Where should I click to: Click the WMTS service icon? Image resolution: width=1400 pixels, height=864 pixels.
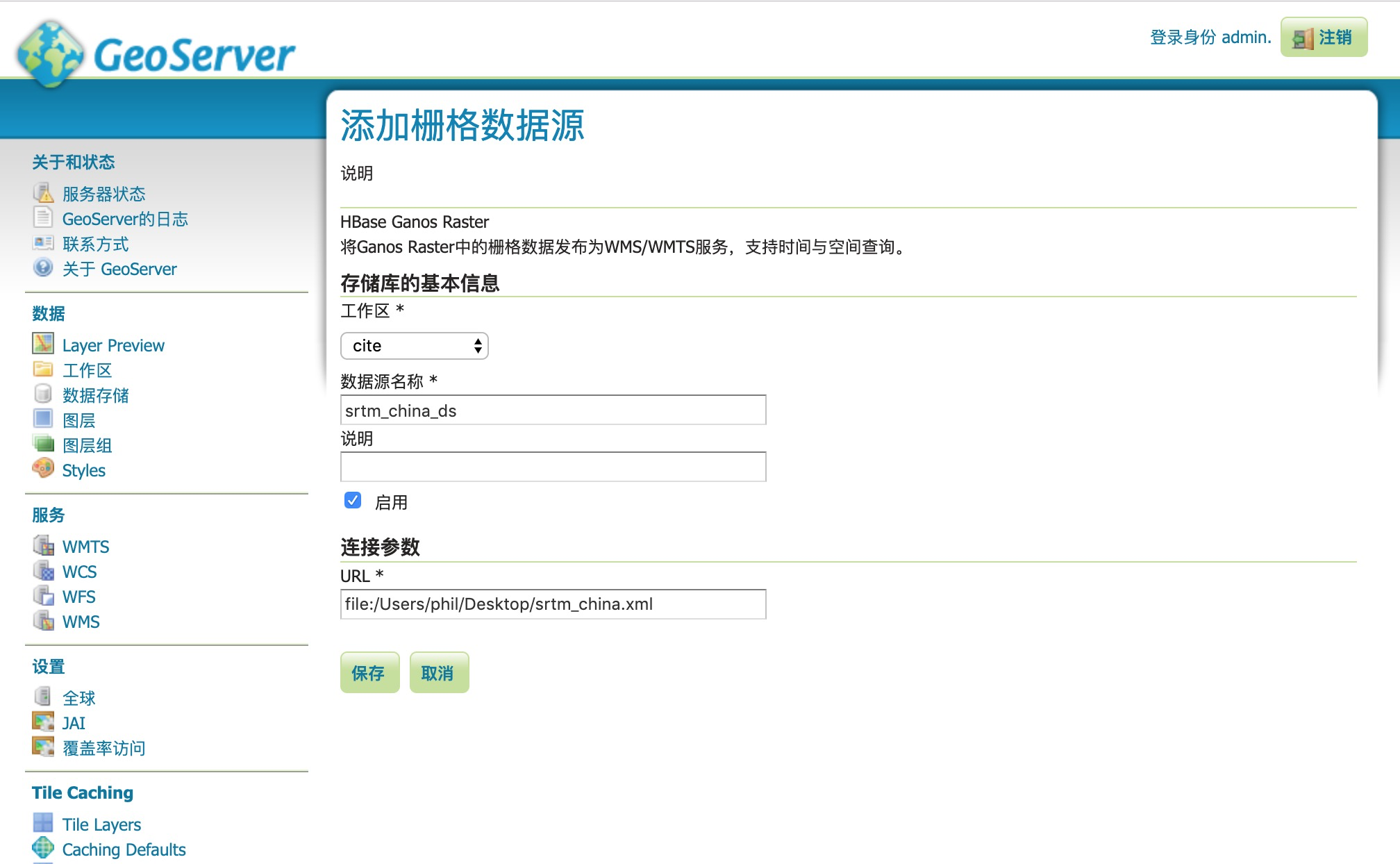pyautogui.click(x=44, y=545)
